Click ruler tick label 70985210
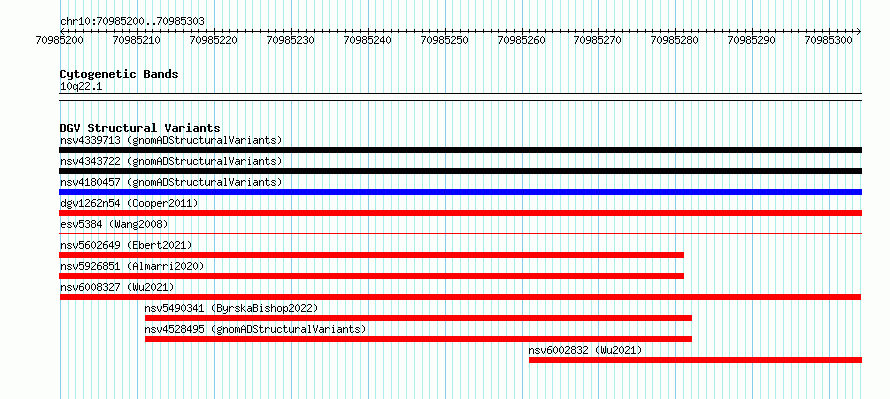 [x=137, y=40]
